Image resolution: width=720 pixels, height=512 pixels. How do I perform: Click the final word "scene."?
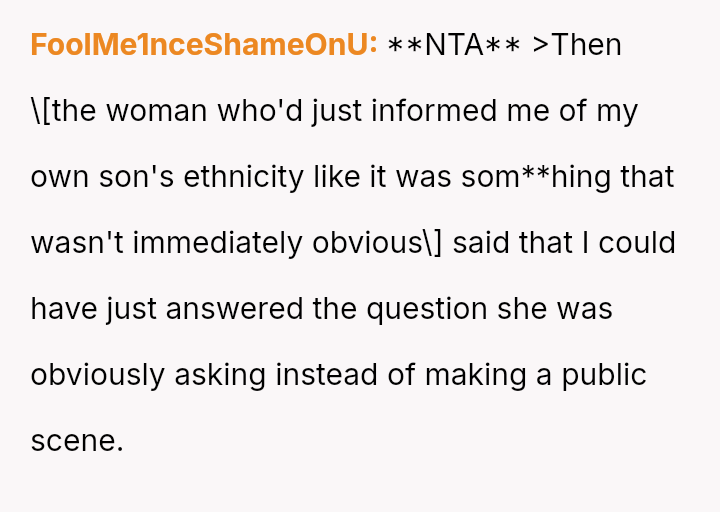pyautogui.click(x=77, y=441)
